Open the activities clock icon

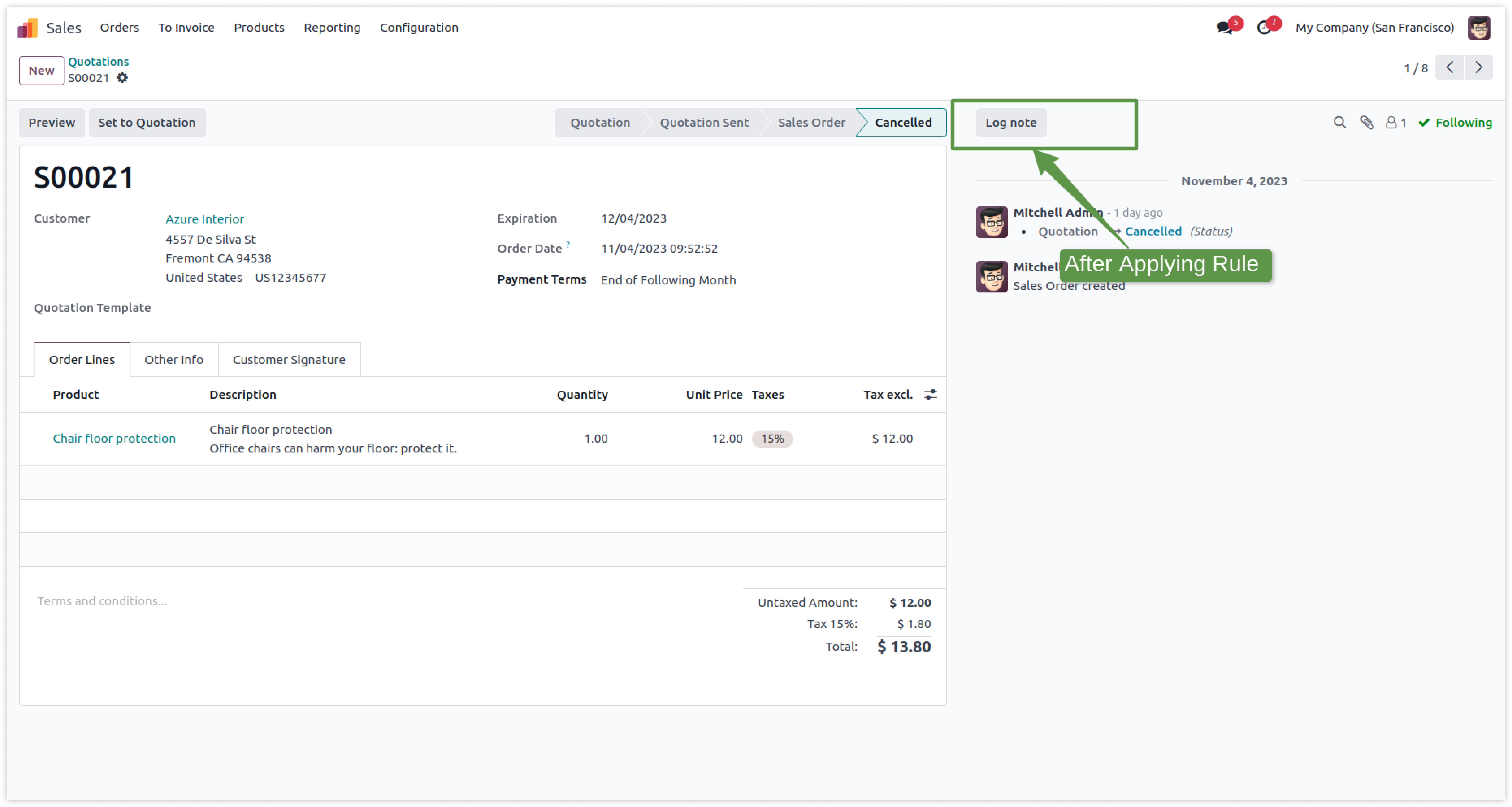point(1264,28)
